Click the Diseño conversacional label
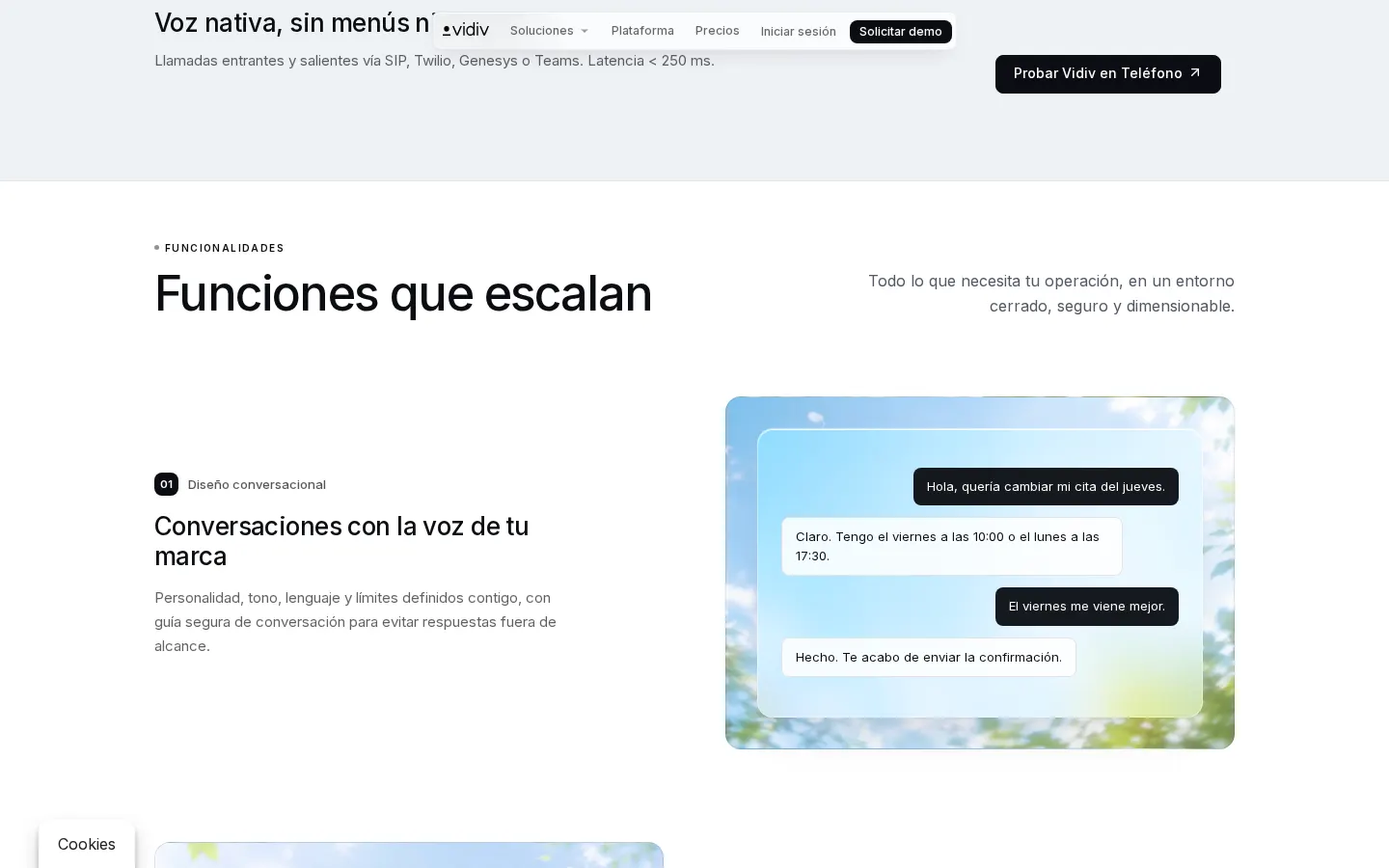This screenshot has width=1389, height=868. (x=257, y=484)
